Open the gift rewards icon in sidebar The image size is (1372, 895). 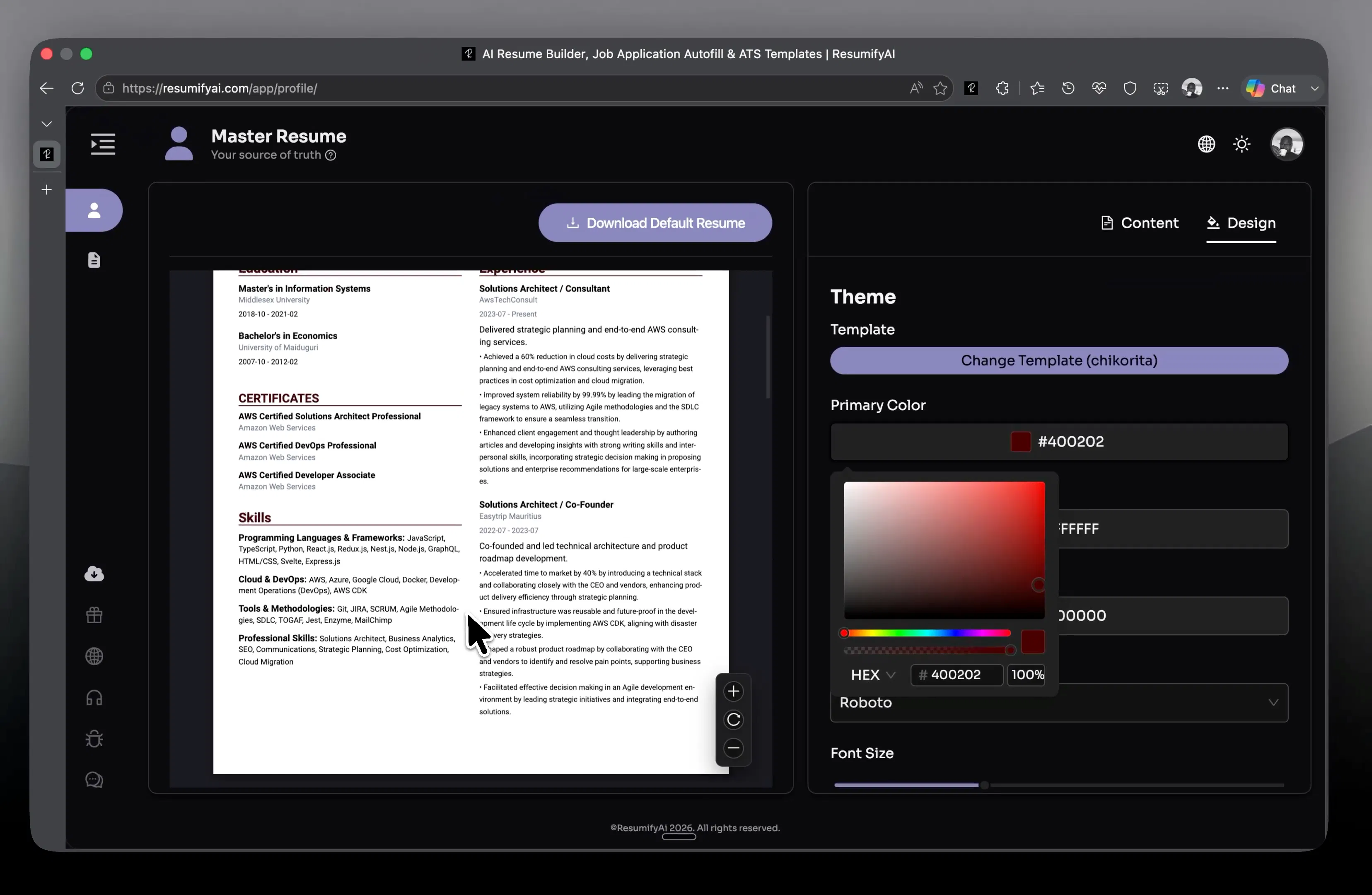click(94, 615)
